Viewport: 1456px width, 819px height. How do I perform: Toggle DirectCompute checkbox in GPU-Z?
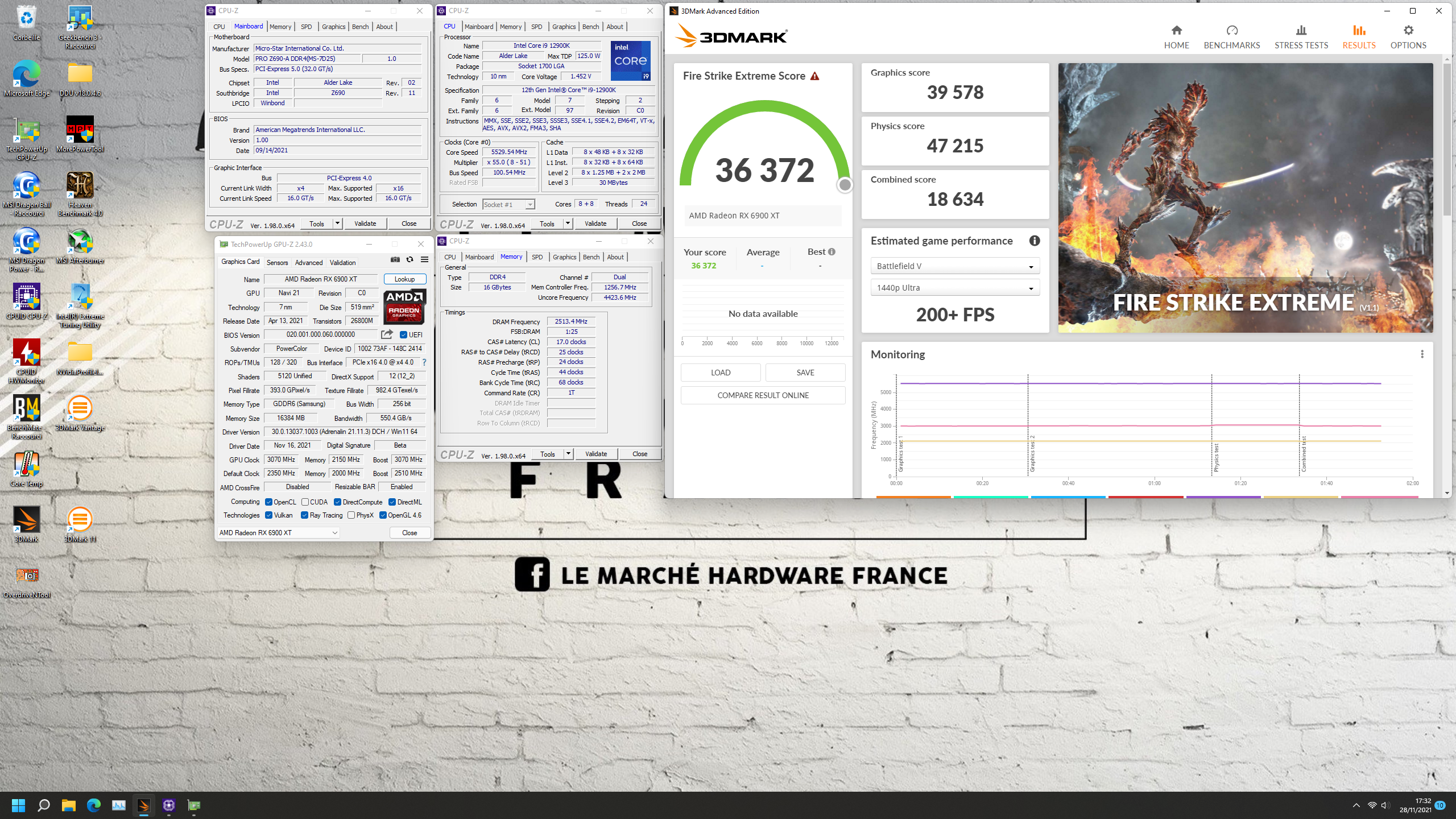tap(337, 502)
